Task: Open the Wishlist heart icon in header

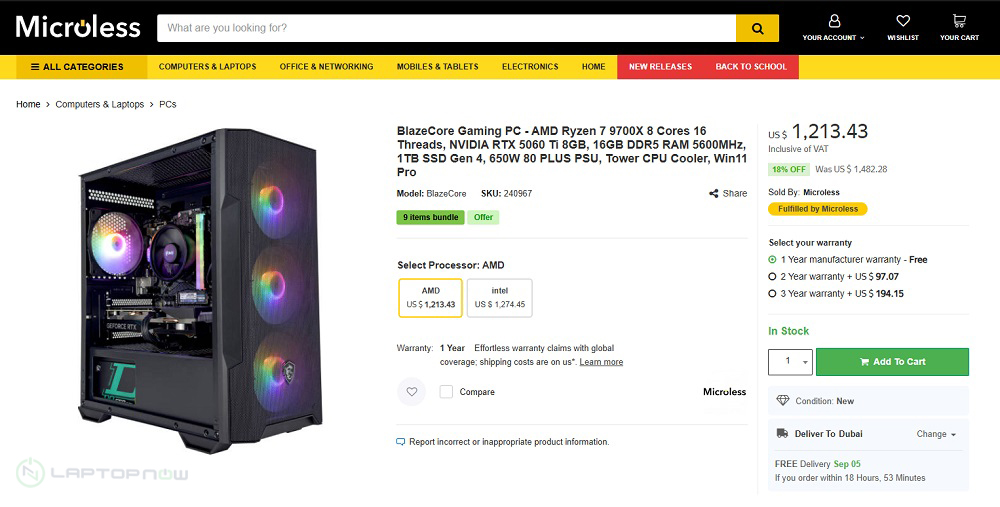Action: click(x=903, y=21)
